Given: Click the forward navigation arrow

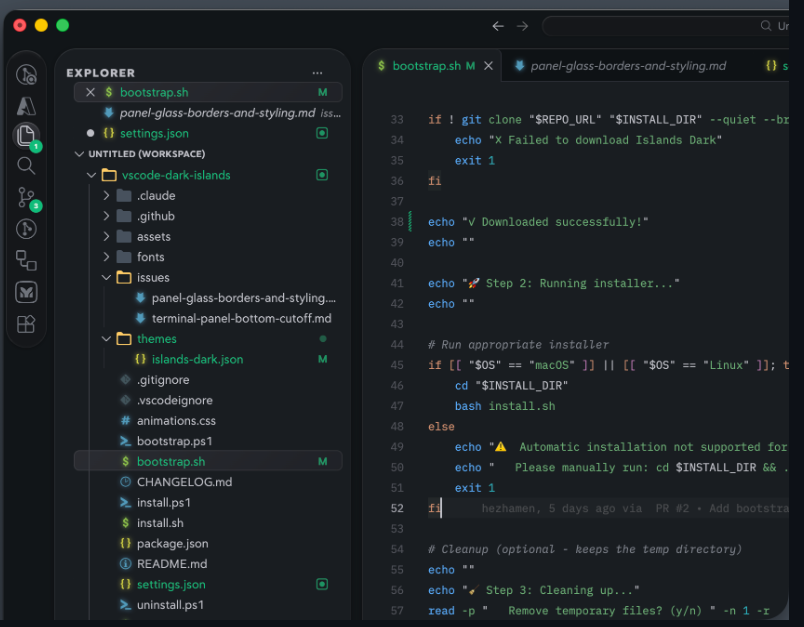Looking at the screenshot, I should coord(522,26).
